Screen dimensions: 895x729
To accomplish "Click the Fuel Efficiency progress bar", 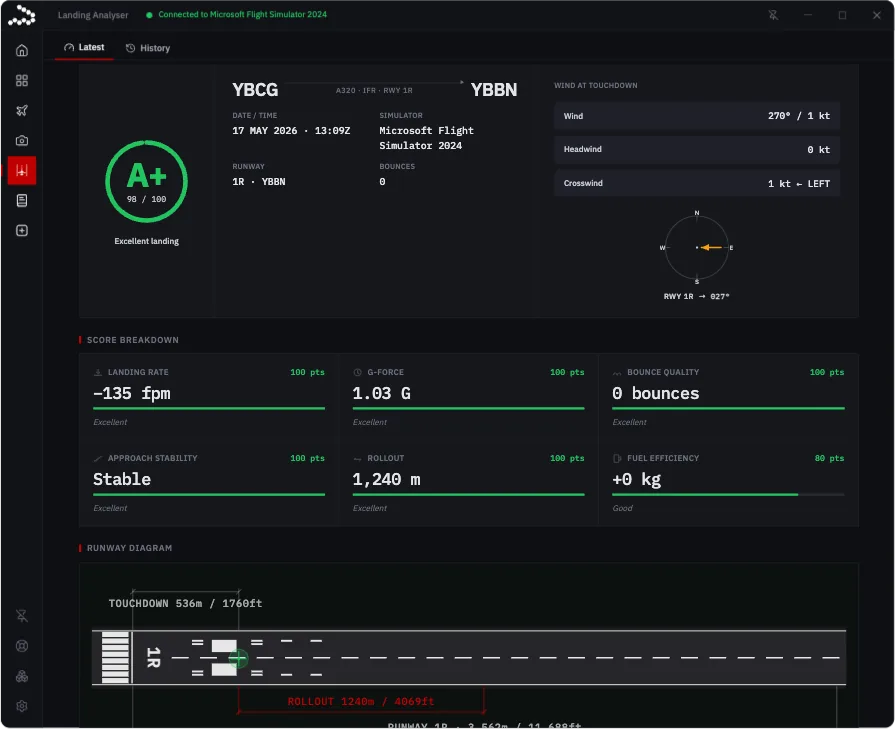I will [x=728, y=494].
